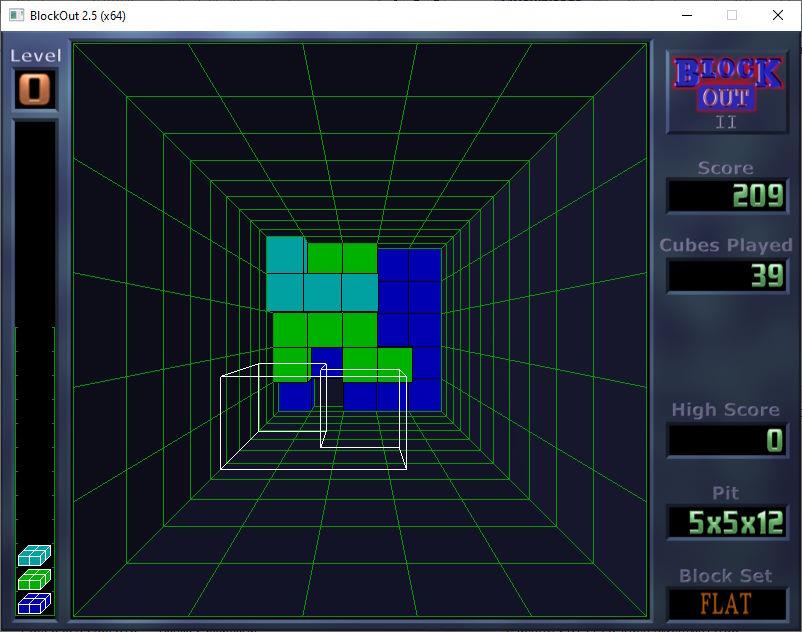Click the BlockOut app icon in title bar
This screenshot has width=802, height=632.
(x=16, y=15)
